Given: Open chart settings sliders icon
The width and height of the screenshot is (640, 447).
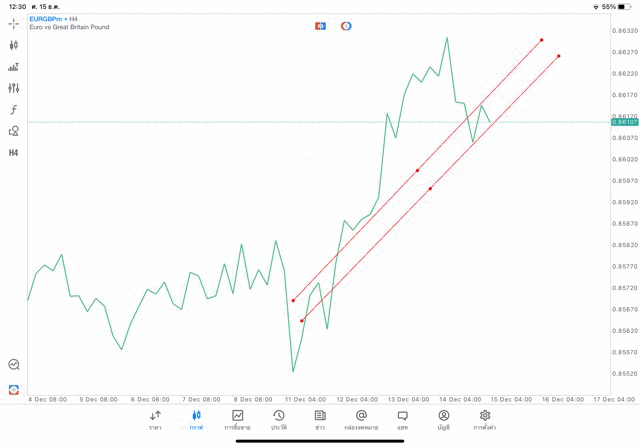Looking at the screenshot, I should pyautogui.click(x=13, y=88).
